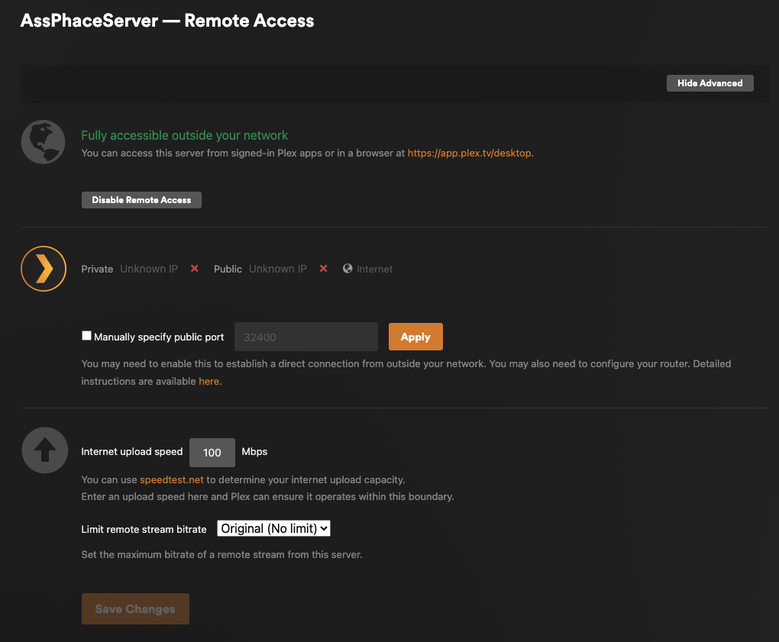Open the app.plex.tv/desktop link

(x=469, y=153)
